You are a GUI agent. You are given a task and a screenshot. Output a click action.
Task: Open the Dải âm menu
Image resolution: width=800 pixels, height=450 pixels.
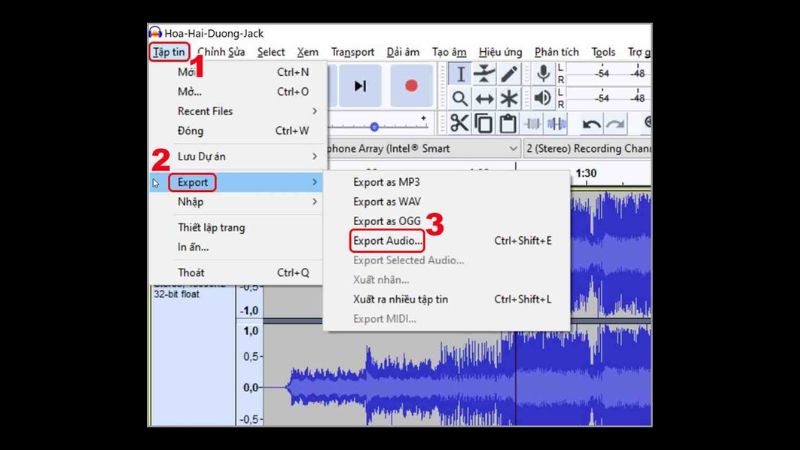(x=403, y=52)
